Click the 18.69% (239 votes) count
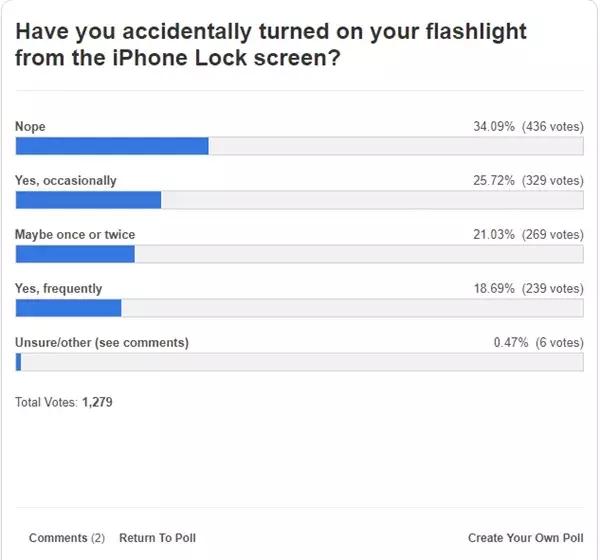 tap(527, 289)
